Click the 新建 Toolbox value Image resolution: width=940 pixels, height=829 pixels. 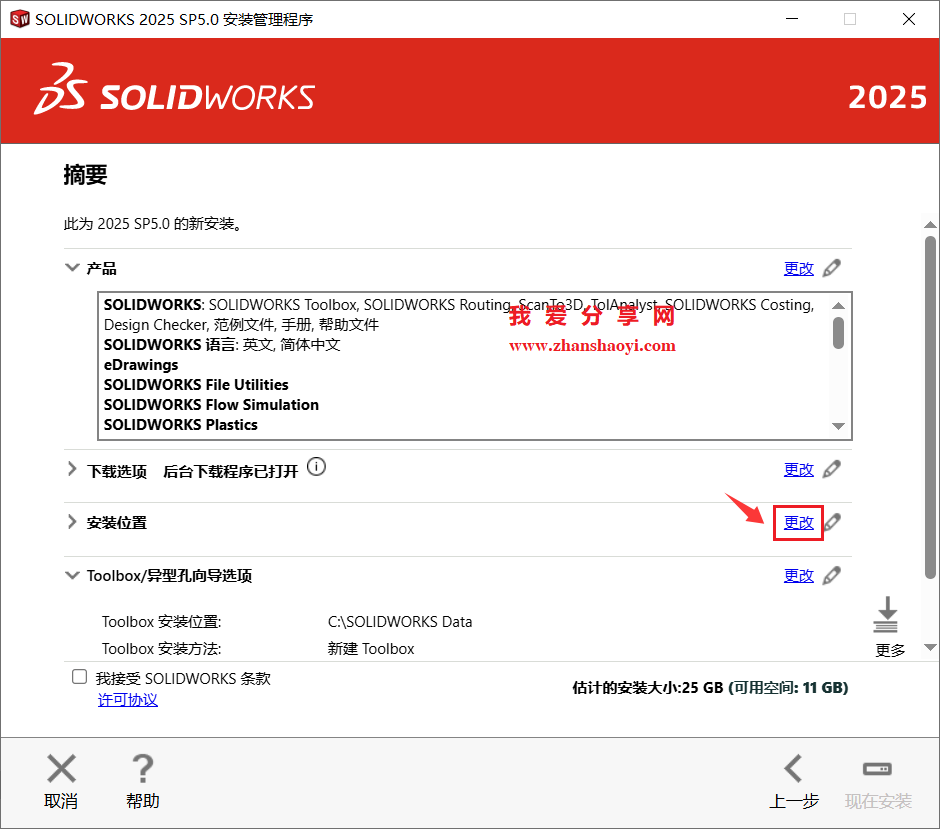click(371, 649)
